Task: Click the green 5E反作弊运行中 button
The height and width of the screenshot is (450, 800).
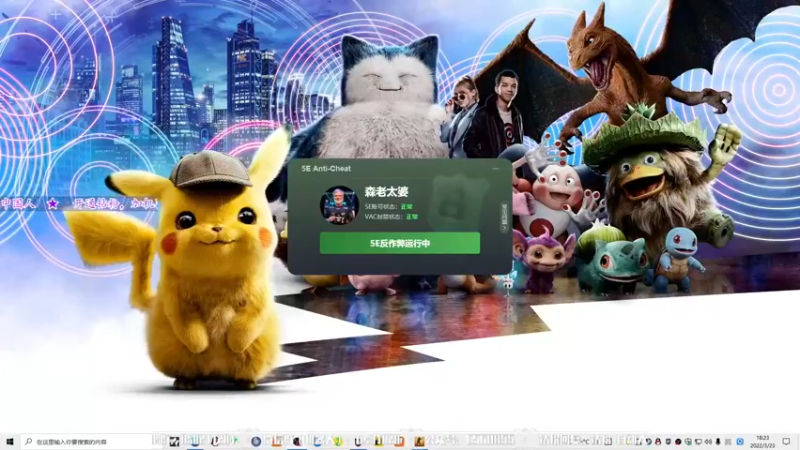Action: coord(399,243)
